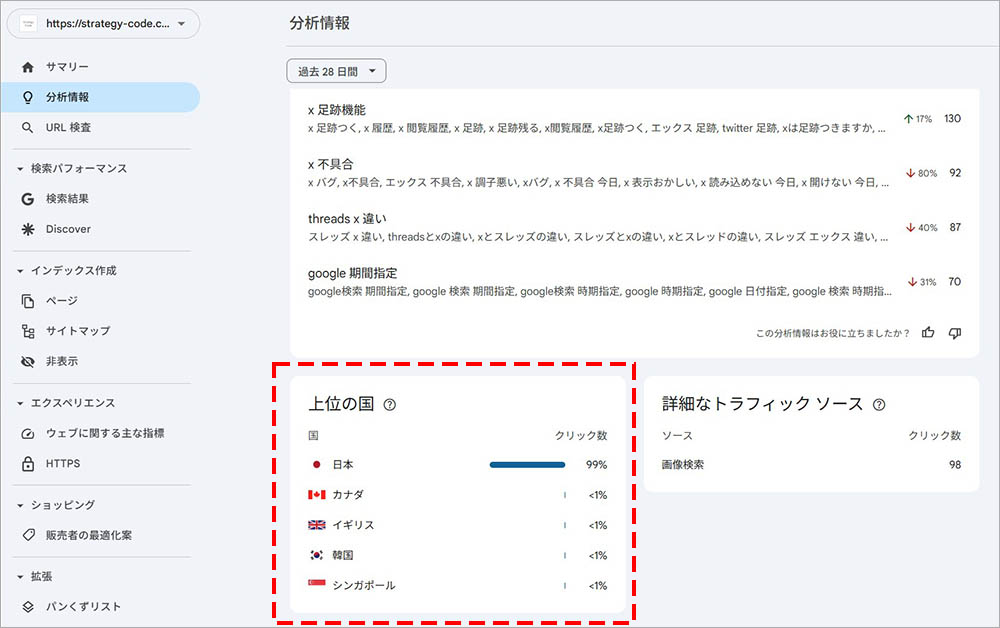Click help icon beside 詳細なトラフィック ソース
Screen dimensions: 1000x628
[x=879, y=405]
